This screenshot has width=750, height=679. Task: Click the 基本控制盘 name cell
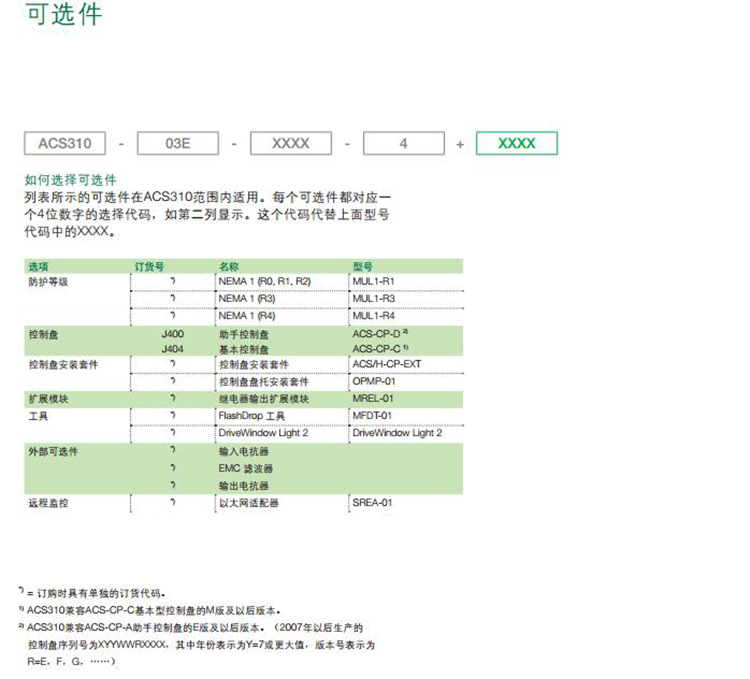244,350
